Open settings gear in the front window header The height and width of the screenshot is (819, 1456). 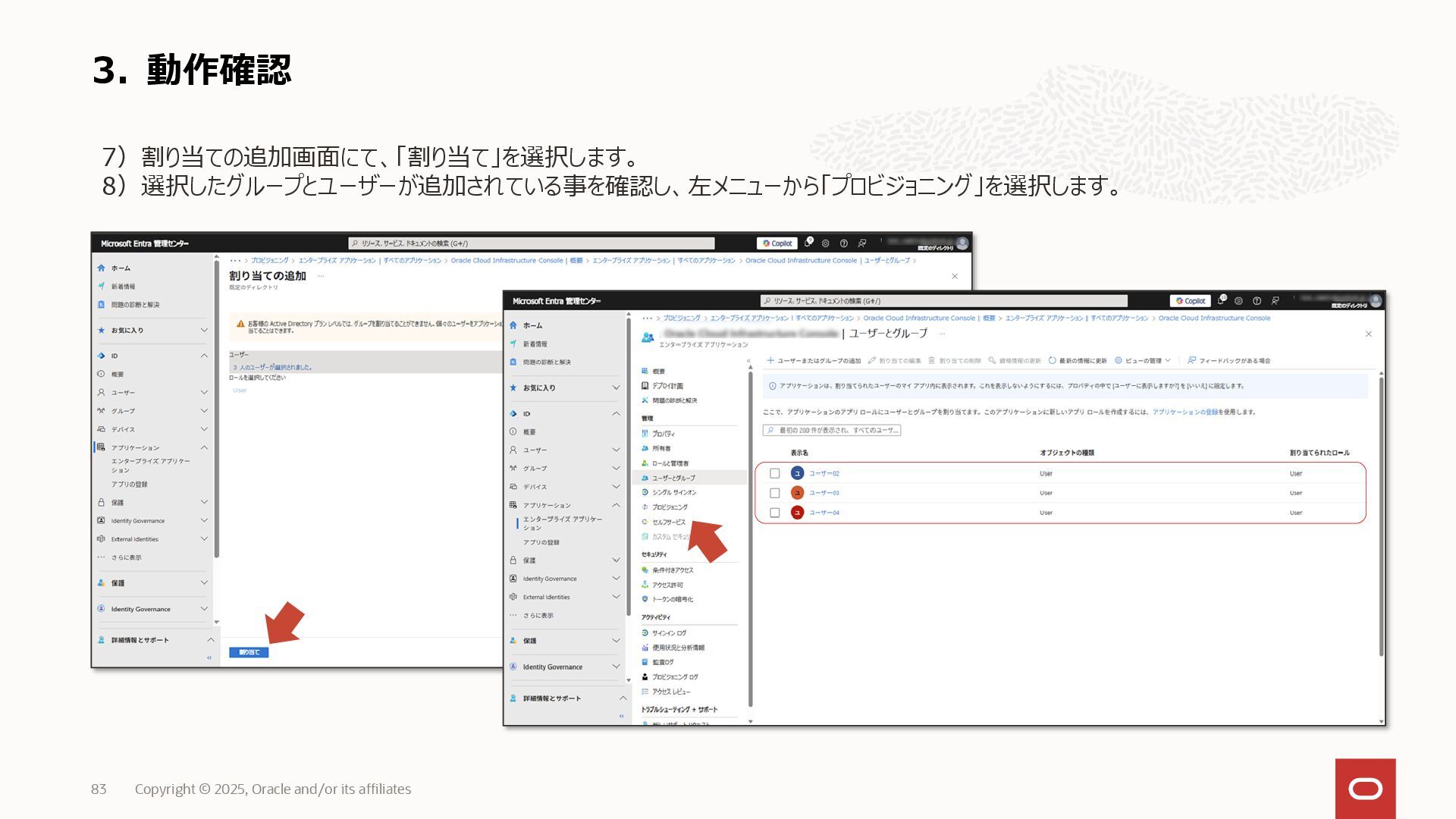[1238, 301]
